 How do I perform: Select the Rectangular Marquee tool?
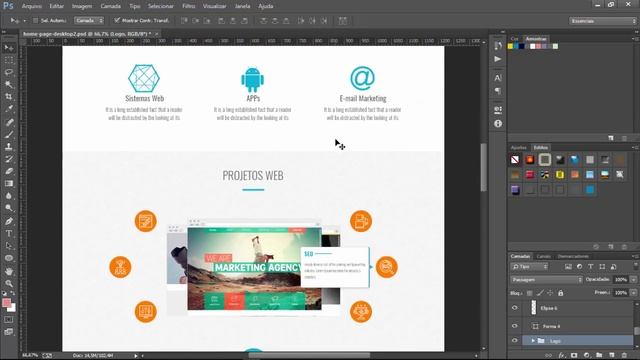click(x=9, y=60)
